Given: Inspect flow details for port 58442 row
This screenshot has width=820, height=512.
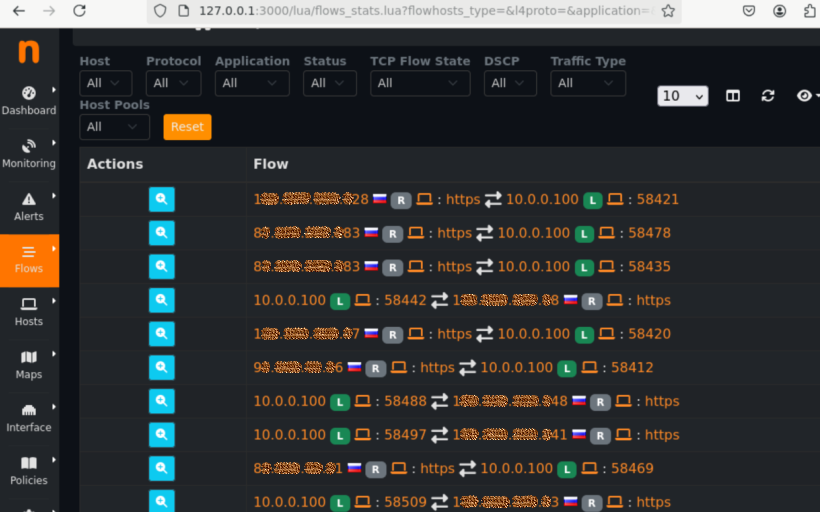Looking at the screenshot, I should click(162, 300).
